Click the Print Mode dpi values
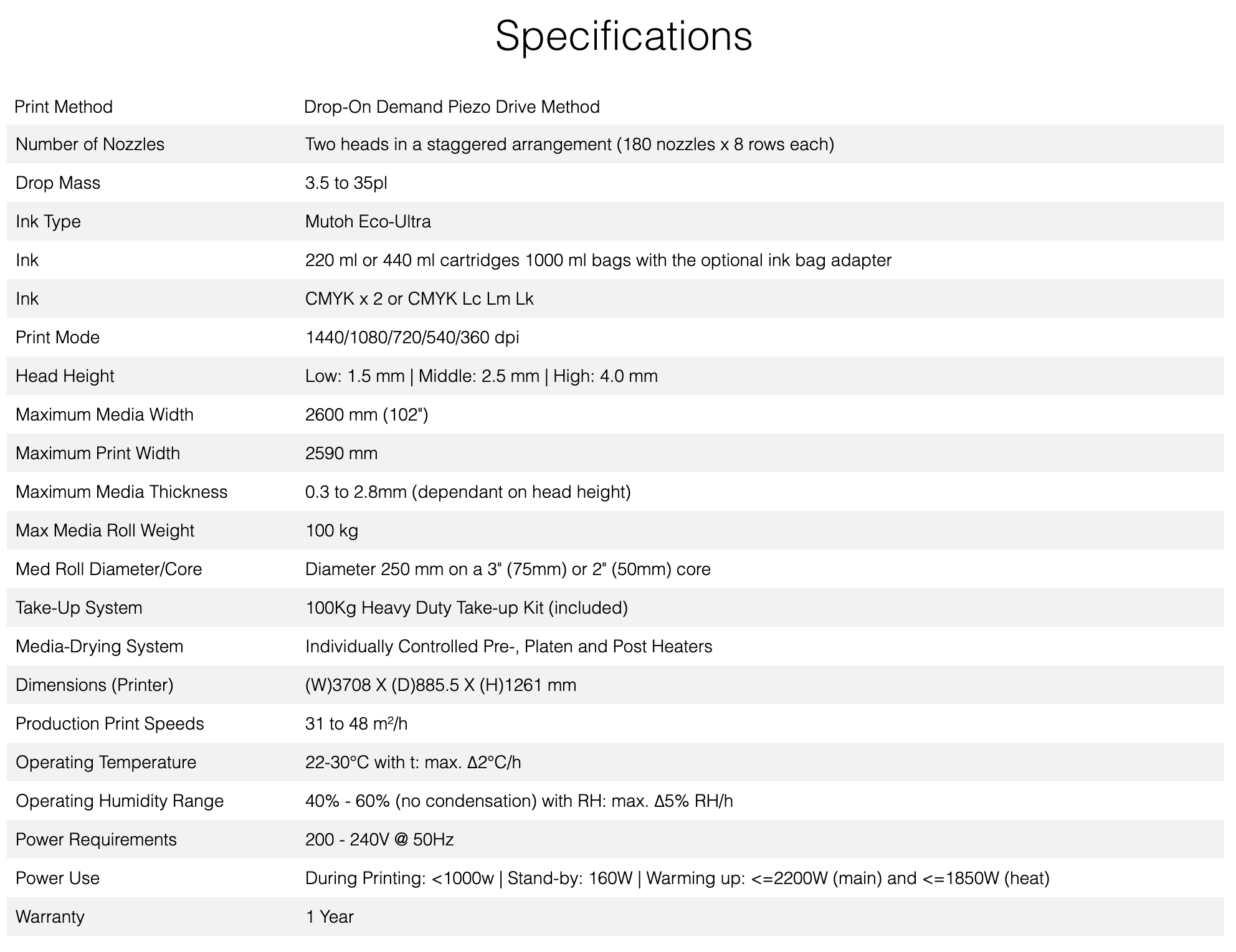 [412, 338]
